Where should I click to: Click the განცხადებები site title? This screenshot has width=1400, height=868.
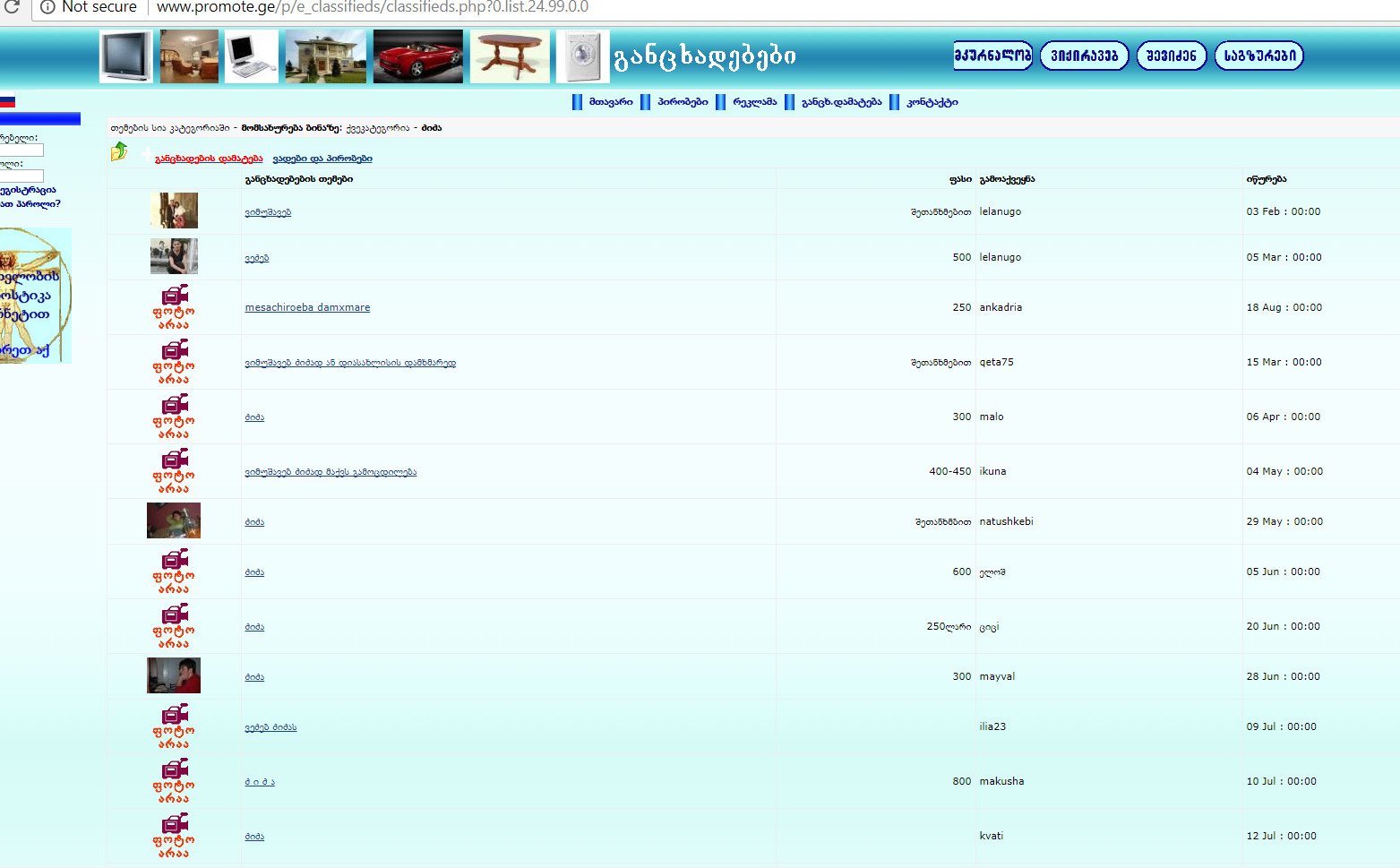(x=705, y=56)
